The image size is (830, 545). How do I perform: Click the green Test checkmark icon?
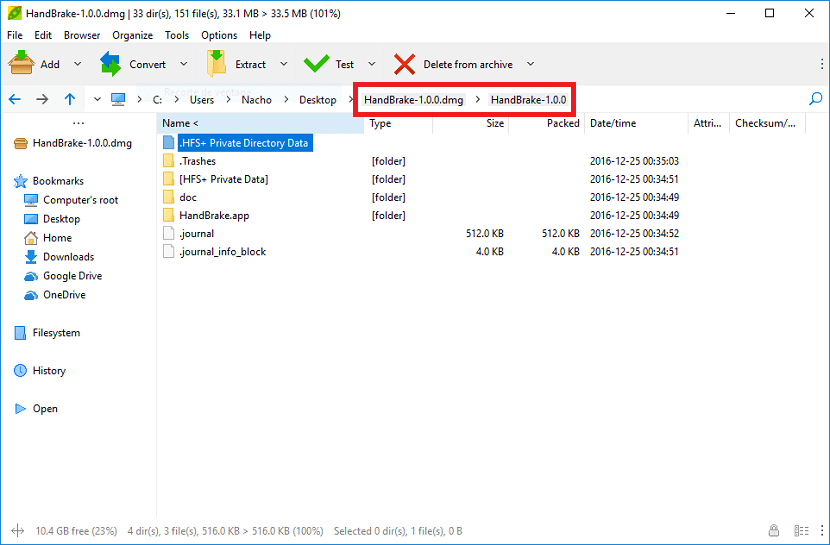(316, 64)
